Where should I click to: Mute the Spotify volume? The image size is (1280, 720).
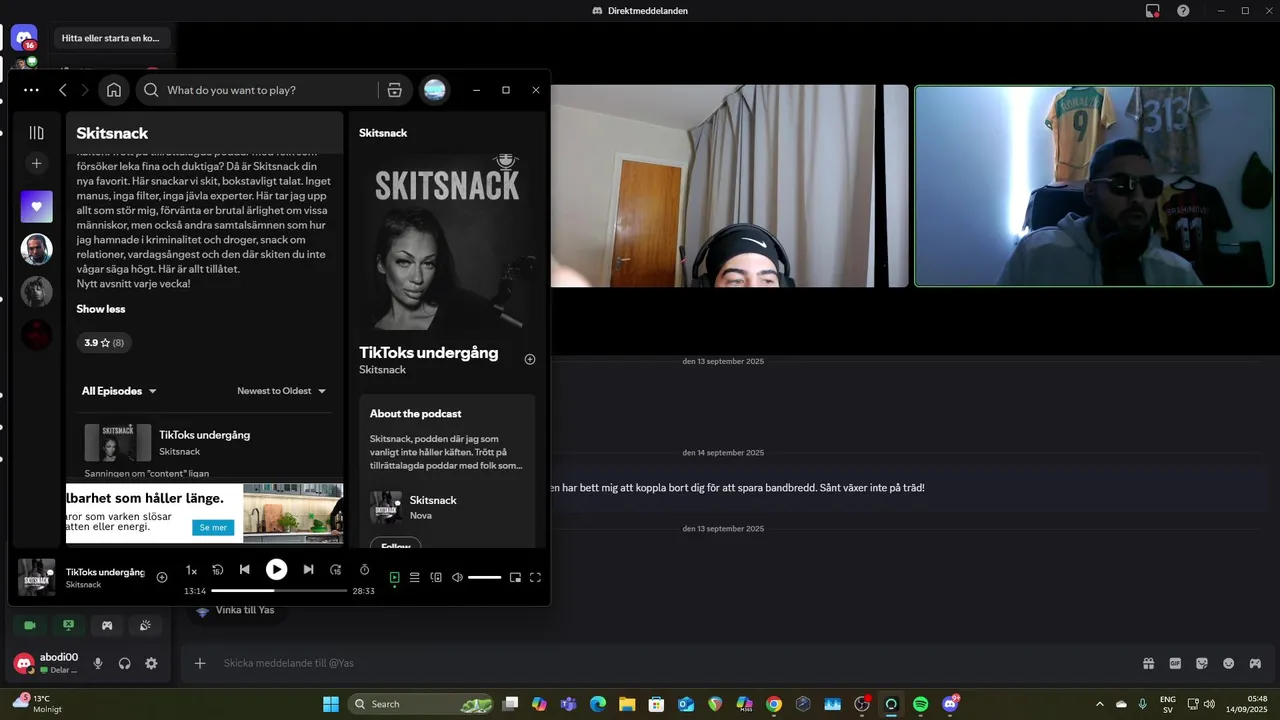point(457,577)
